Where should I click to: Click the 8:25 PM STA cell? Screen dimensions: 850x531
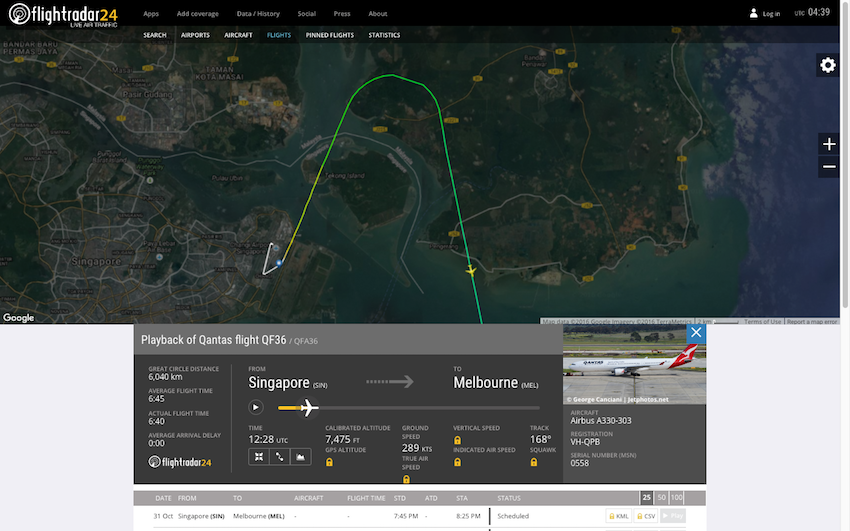coord(468,516)
